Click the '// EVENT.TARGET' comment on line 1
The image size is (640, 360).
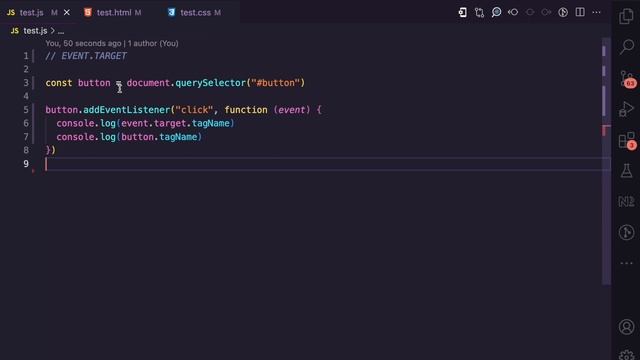click(x=86, y=56)
